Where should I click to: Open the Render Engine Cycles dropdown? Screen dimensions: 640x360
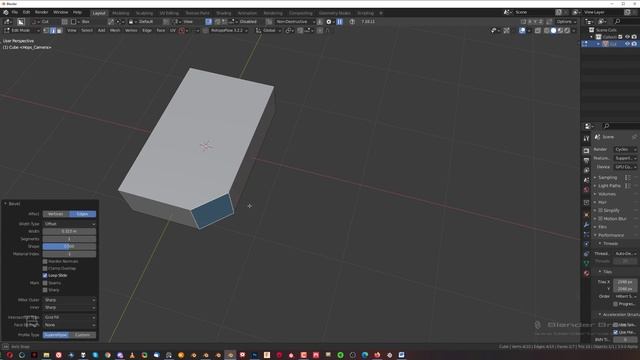click(x=625, y=150)
